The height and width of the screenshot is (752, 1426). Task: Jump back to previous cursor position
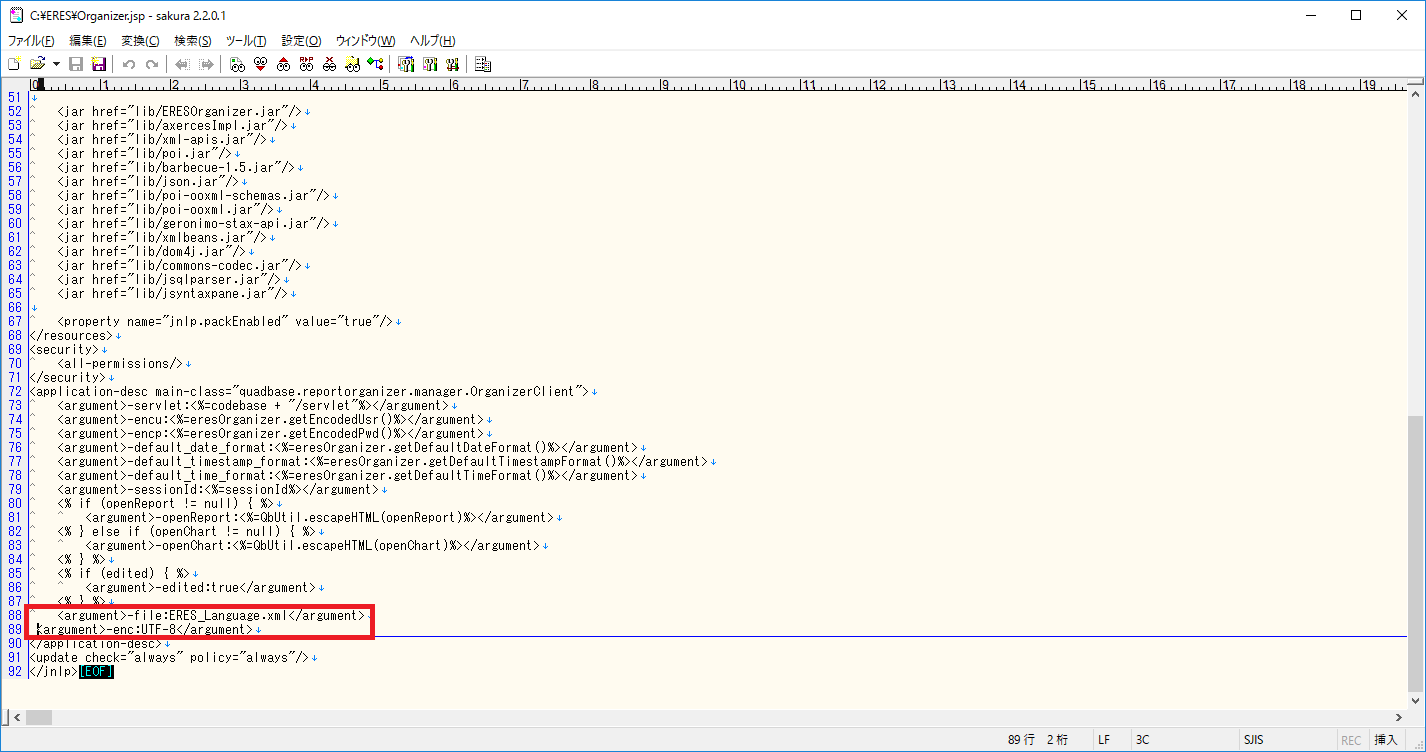pyautogui.click(x=183, y=64)
